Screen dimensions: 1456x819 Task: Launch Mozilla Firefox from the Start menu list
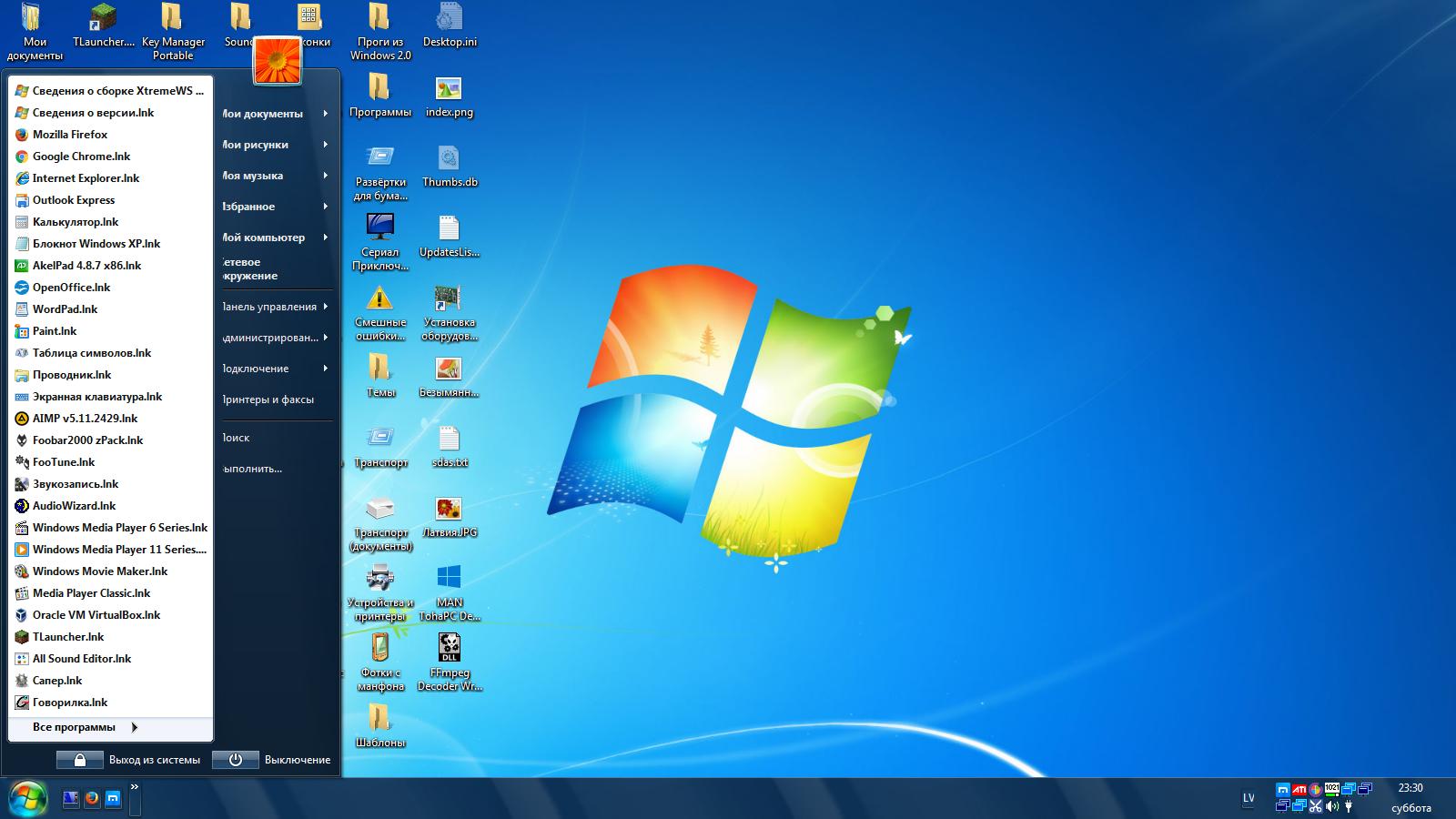(111, 135)
